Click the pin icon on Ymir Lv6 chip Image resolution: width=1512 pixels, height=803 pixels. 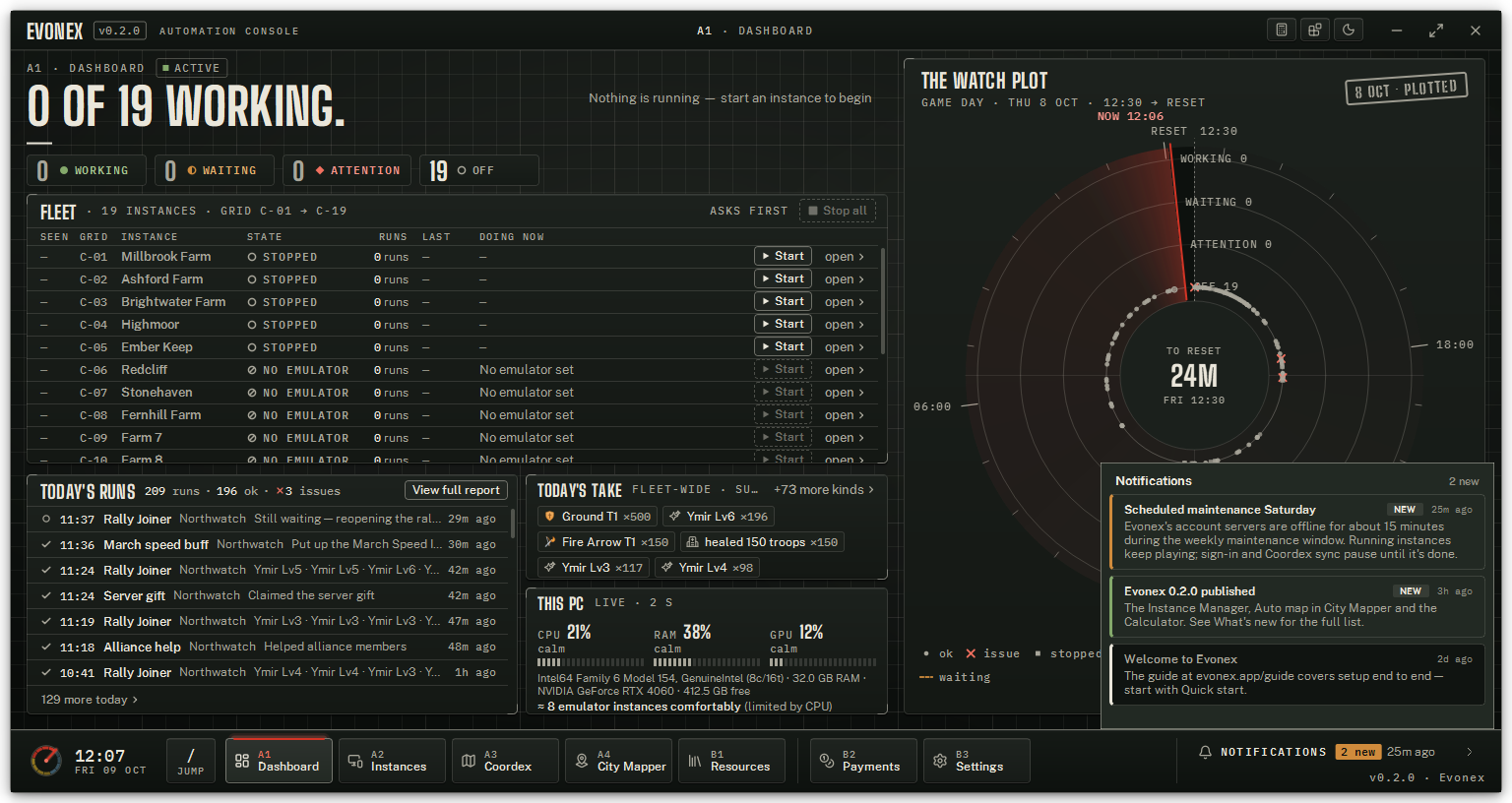(674, 517)
